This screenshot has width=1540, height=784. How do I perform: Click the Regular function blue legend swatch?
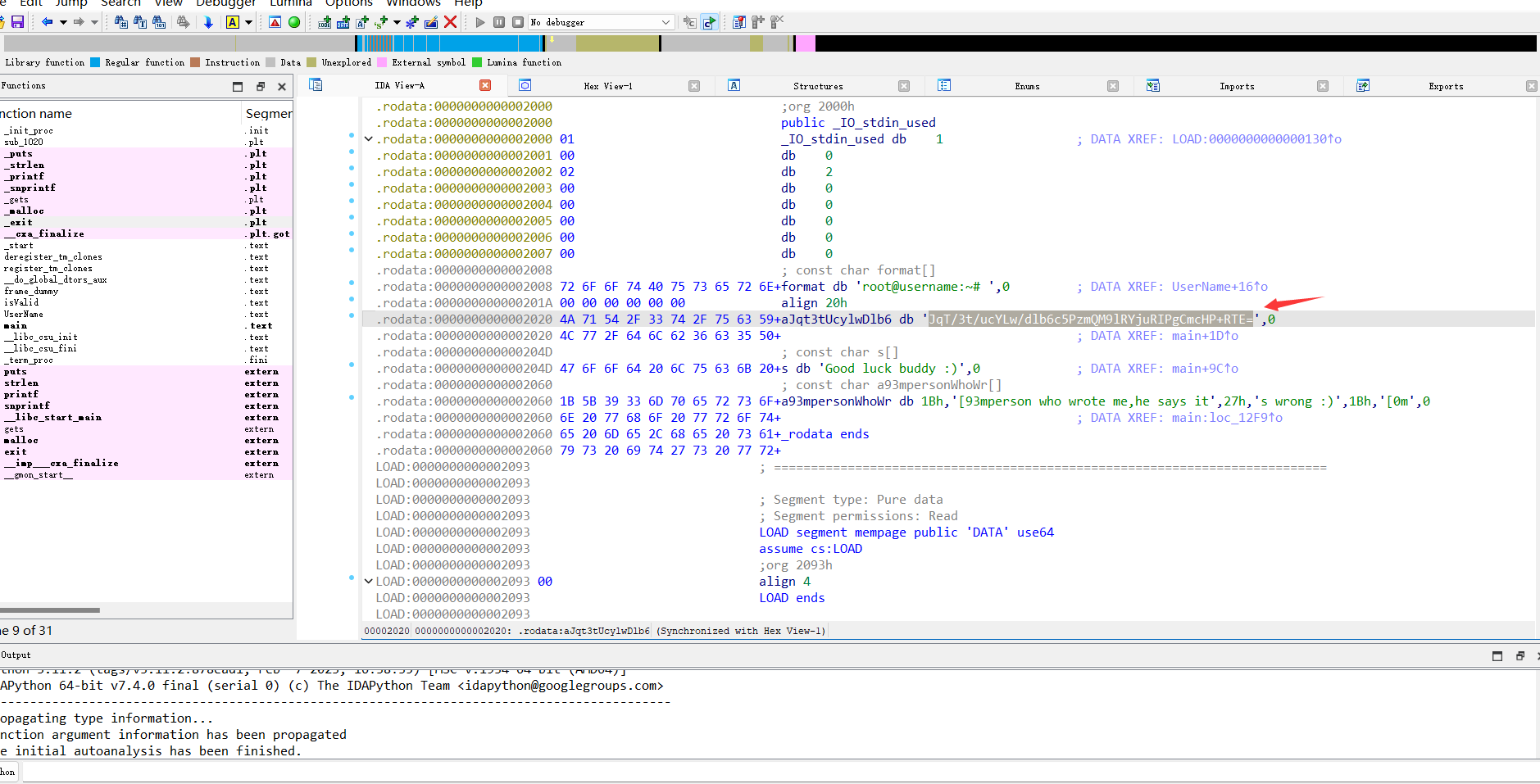(x=95, y=62)
